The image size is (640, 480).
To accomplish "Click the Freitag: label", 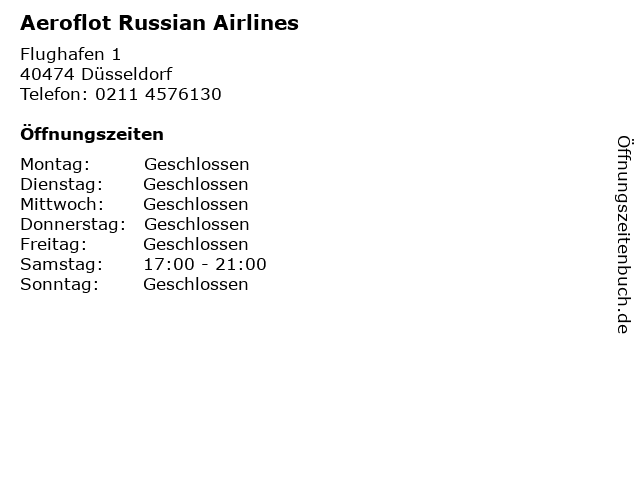I will click(x=53, y=244).
